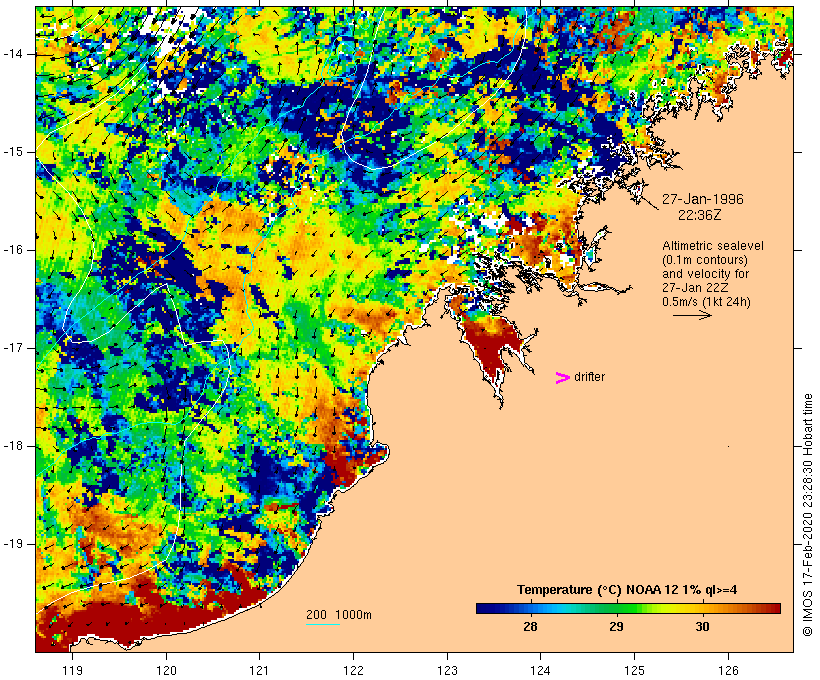This screenshot has width=820, height=680.
Task: Click the colorbar tick label '28'
Action: 530,627
